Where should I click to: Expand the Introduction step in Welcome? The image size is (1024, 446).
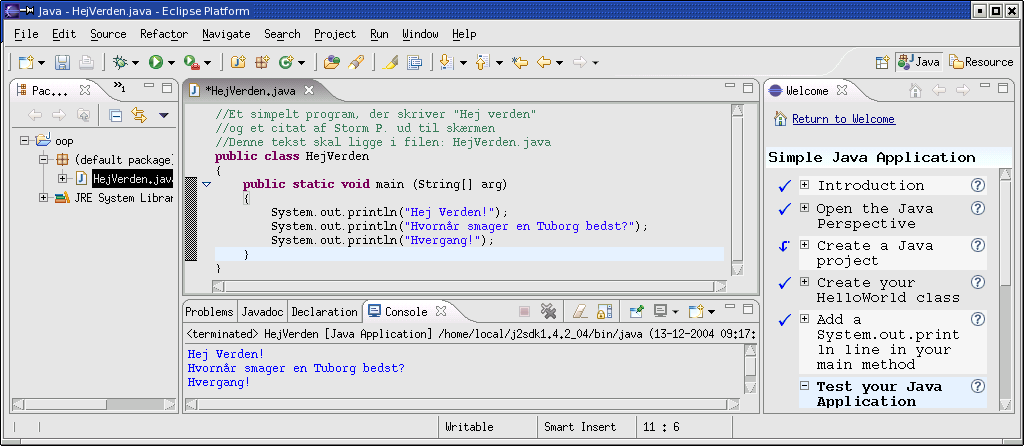[804, 185]
